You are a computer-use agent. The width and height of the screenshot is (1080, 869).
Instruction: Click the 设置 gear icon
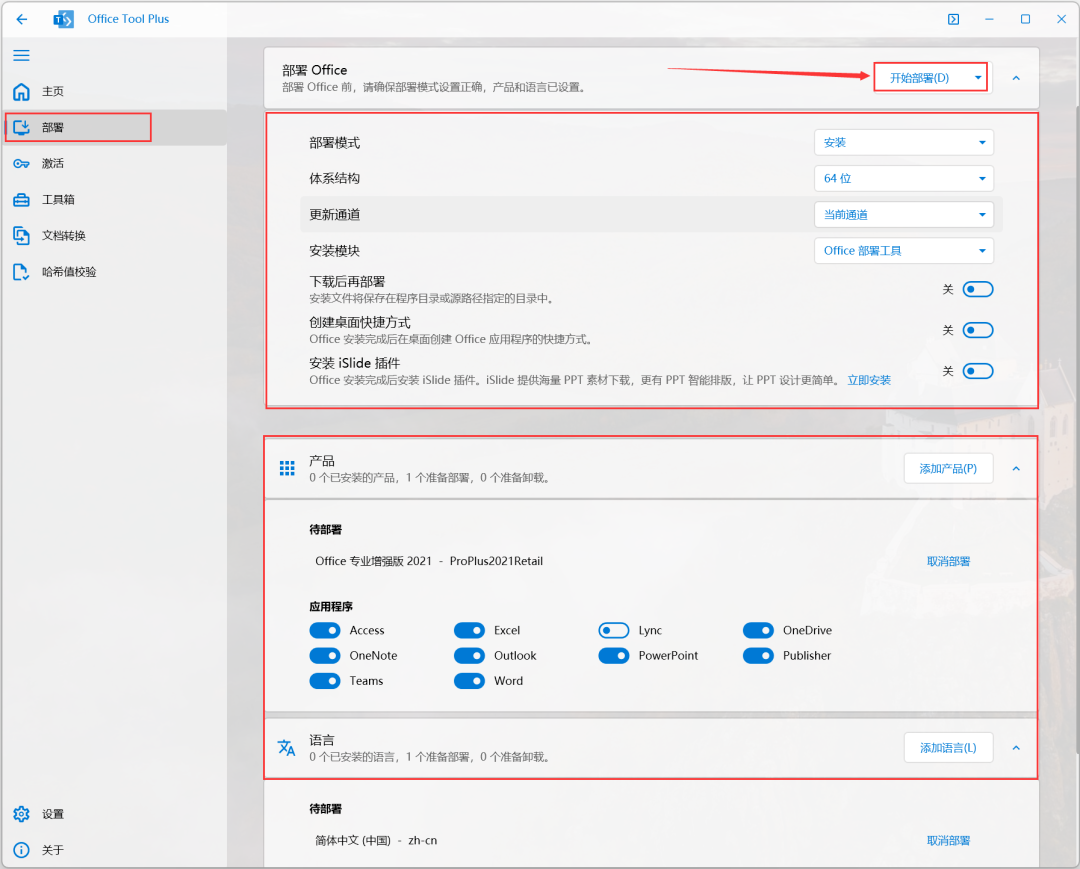pyautogui.click(x=21, y=814)
